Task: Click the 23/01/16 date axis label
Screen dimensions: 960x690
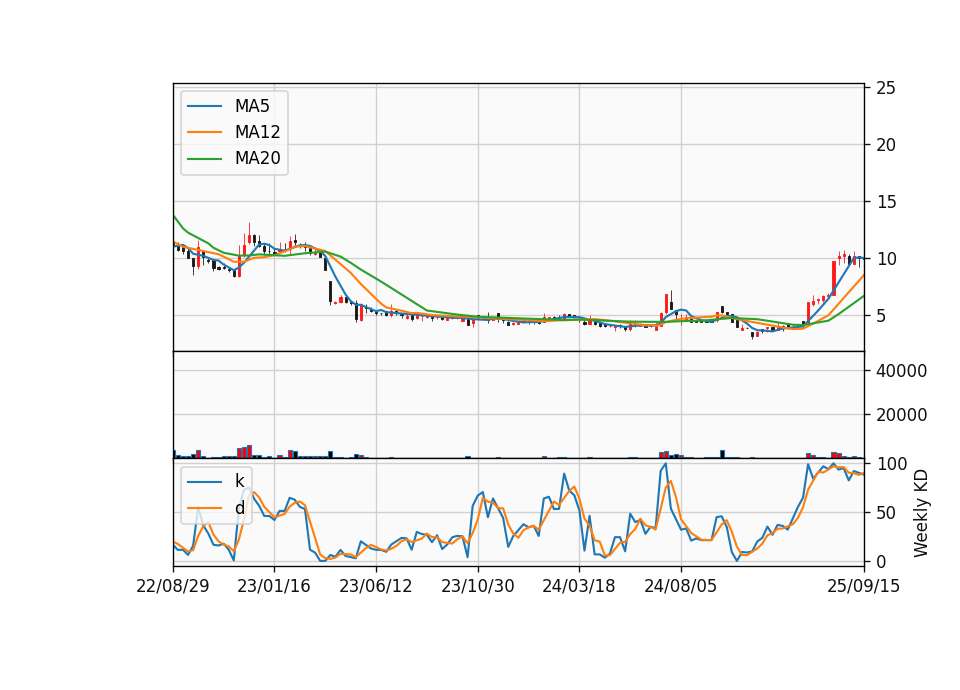Action: tap(274, 586)
